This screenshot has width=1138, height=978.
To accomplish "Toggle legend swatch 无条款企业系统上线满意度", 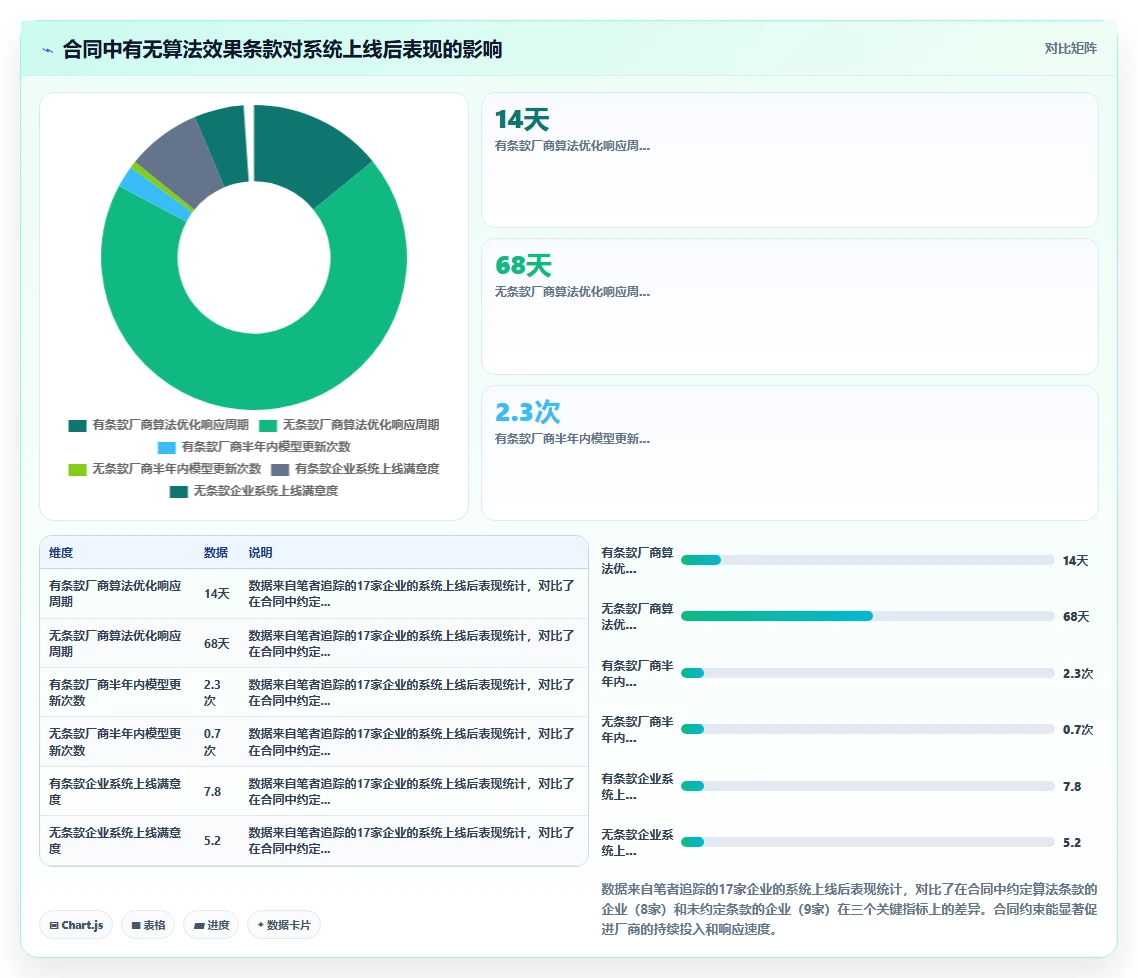I will 179,492.
